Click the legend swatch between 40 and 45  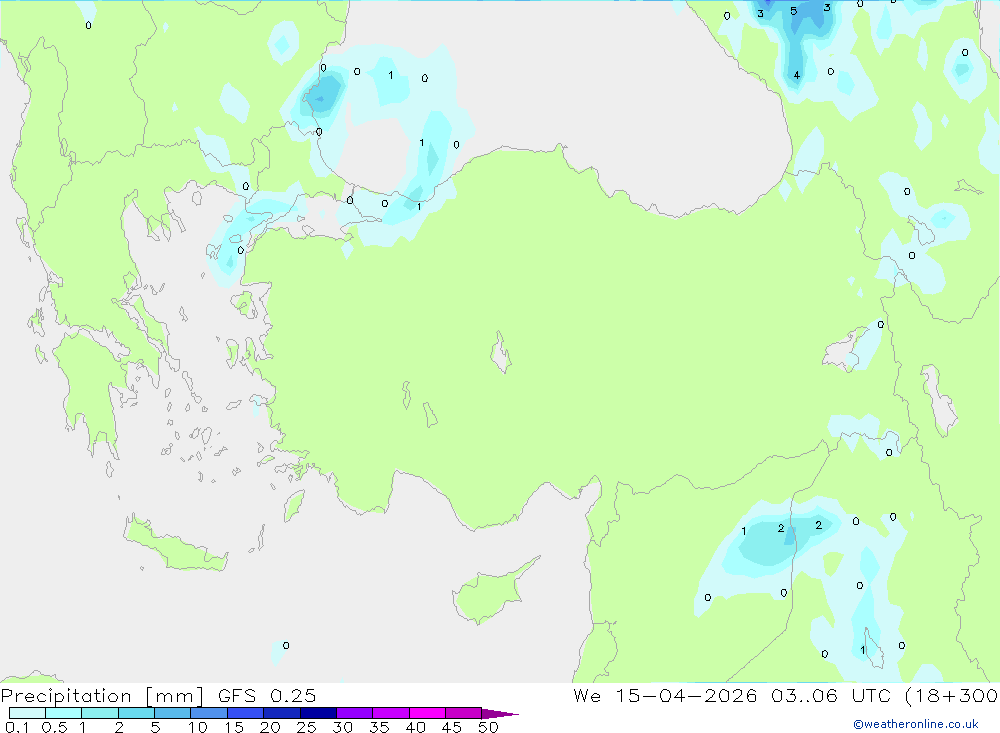(x=427, y=713)
